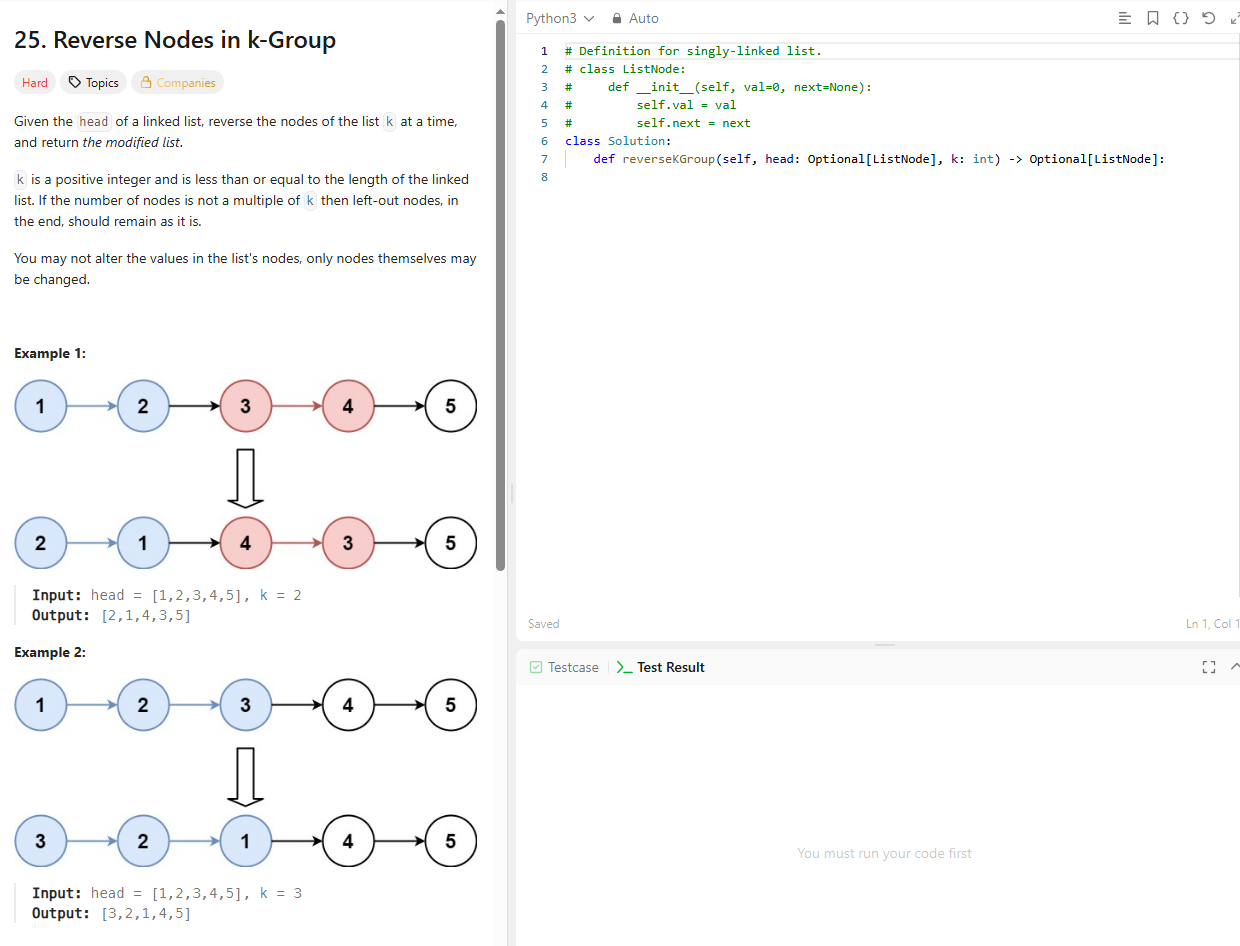The height and width of the screenshot is (946, 1240).
Task: Click the reverseKGroup method definition line
Action: click(878, 159)
